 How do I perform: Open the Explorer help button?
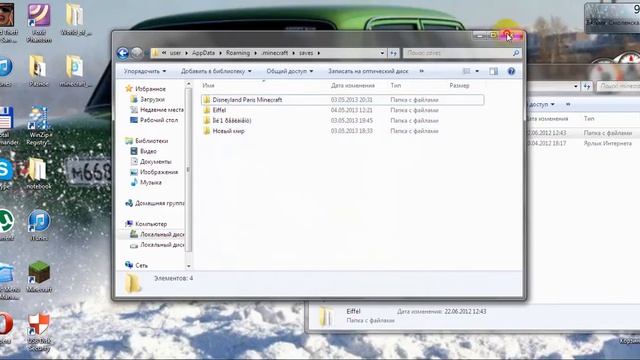point(511,71)
